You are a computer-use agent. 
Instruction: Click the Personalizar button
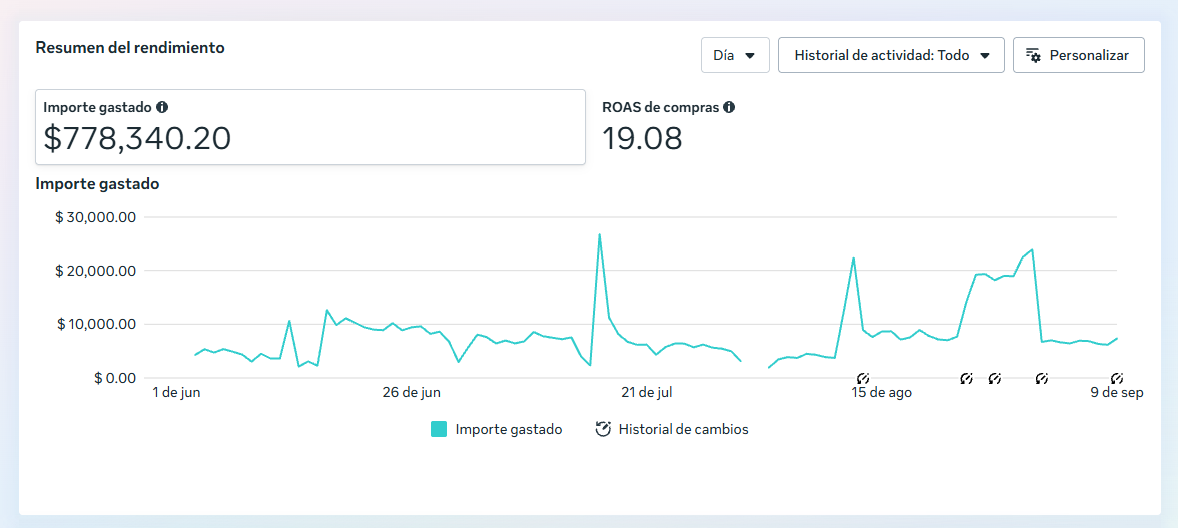coord(1079,56)
